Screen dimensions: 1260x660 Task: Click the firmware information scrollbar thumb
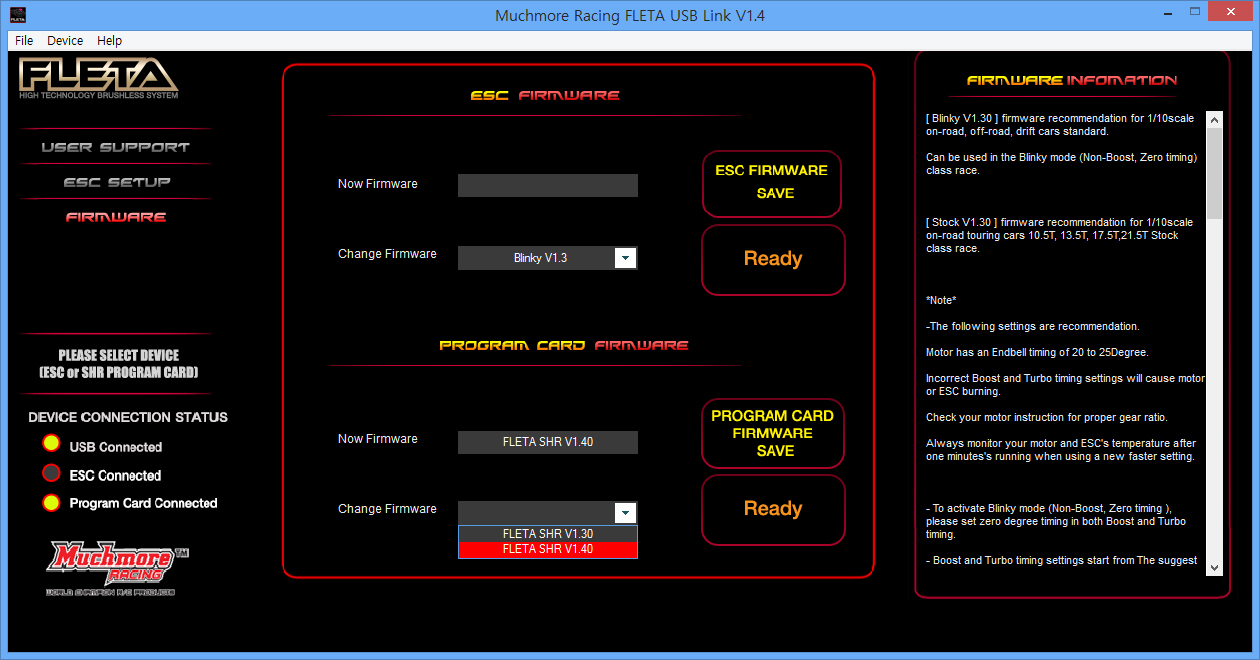point(1214,173)
